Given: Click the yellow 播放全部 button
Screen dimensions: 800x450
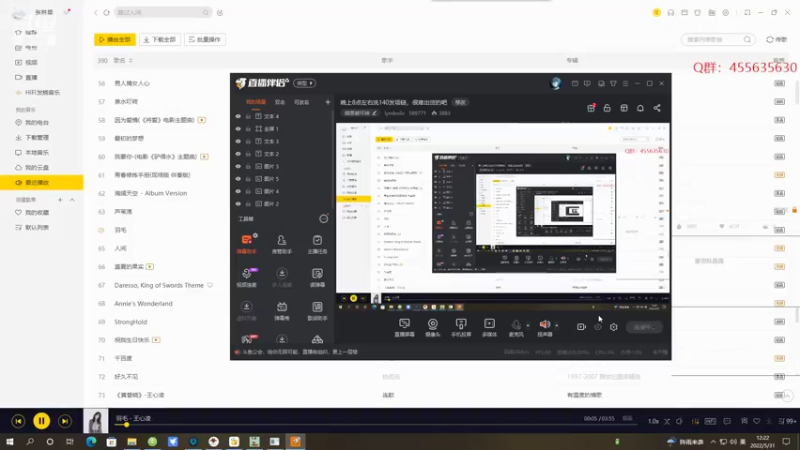Looking at the screenshot, I should (x=115, y=39).
